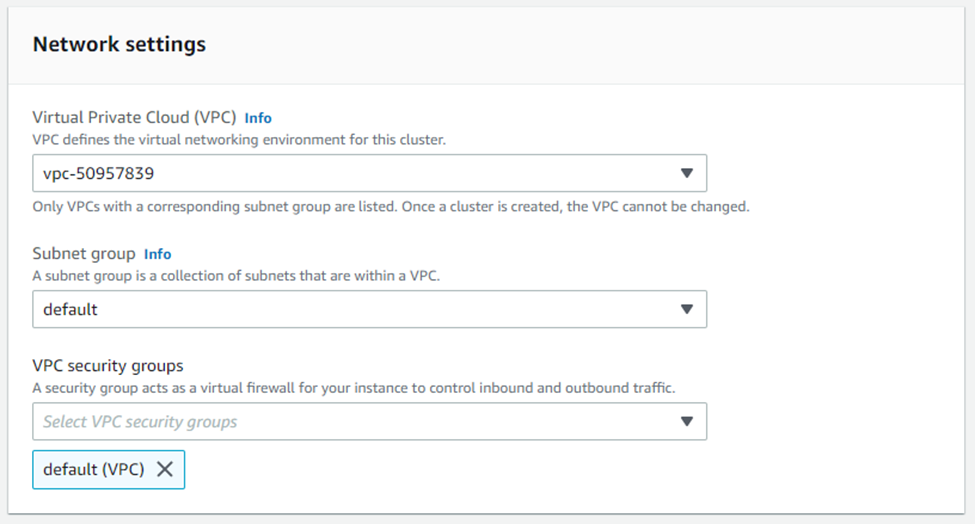
Task: Click the arrow icon on Subnet group dropdown
Action: click(x=686, y=310)
